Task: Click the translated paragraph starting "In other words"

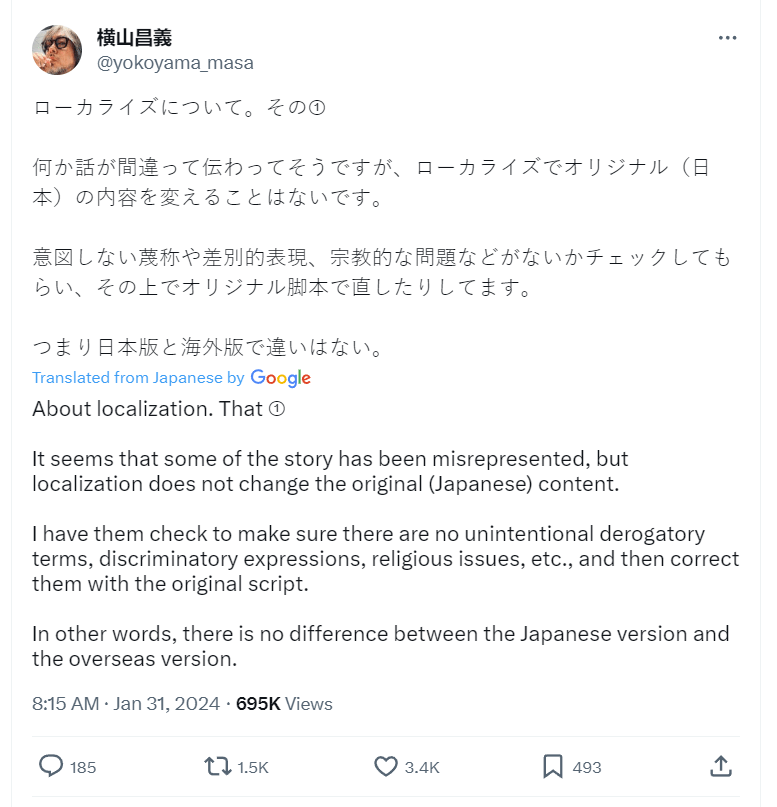Action: (380, 646)
